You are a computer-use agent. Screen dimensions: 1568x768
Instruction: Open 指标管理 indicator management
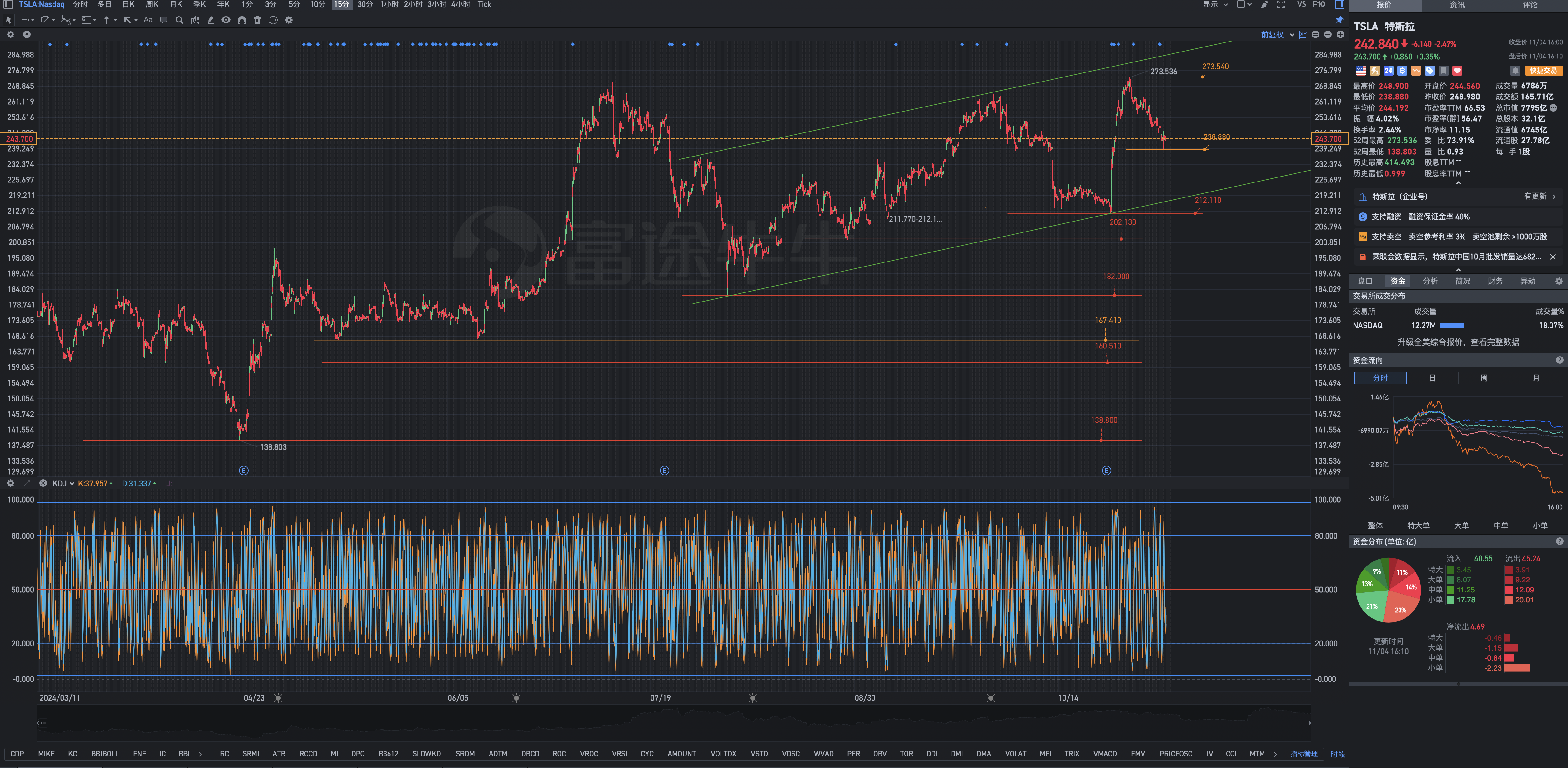(x=1304, y=754)
